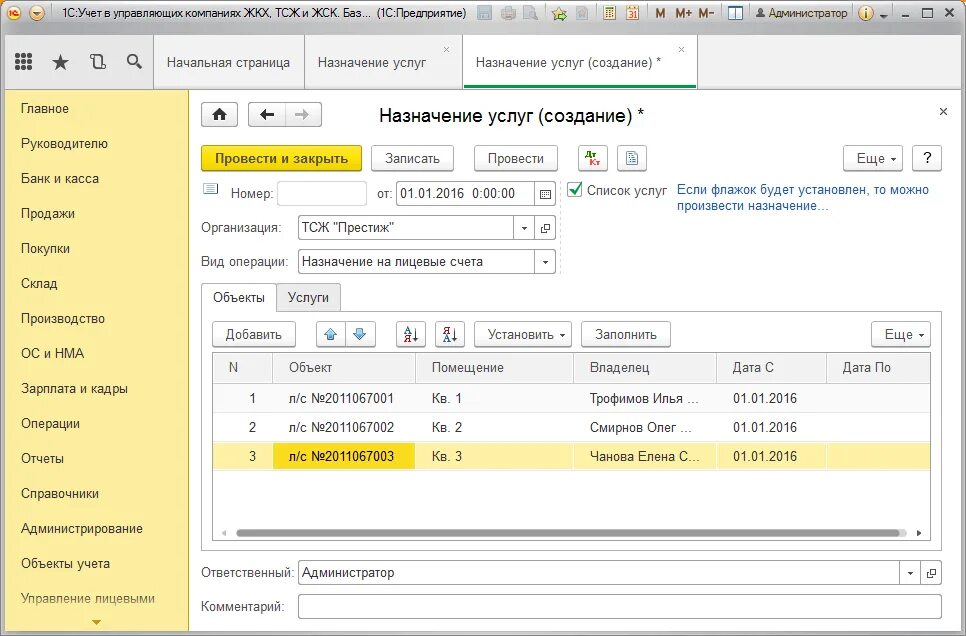Screen dimensions: 966x636
Task: Click the Номер input field
Action: [322, 194]
